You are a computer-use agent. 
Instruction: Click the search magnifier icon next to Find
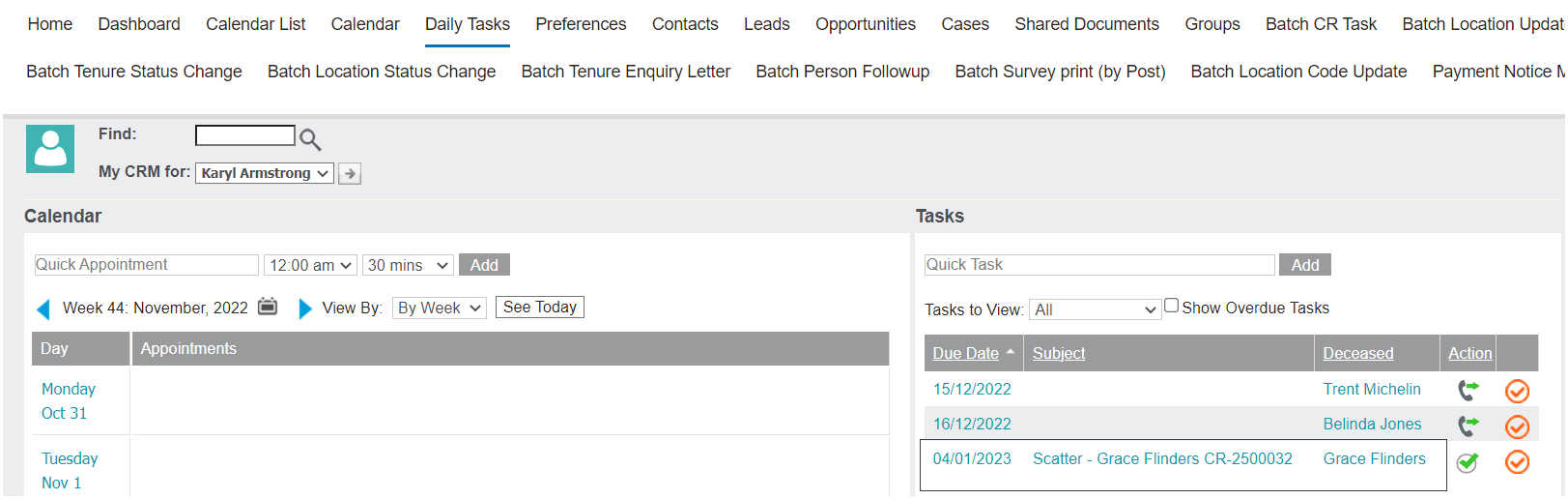tap(310, 139)
